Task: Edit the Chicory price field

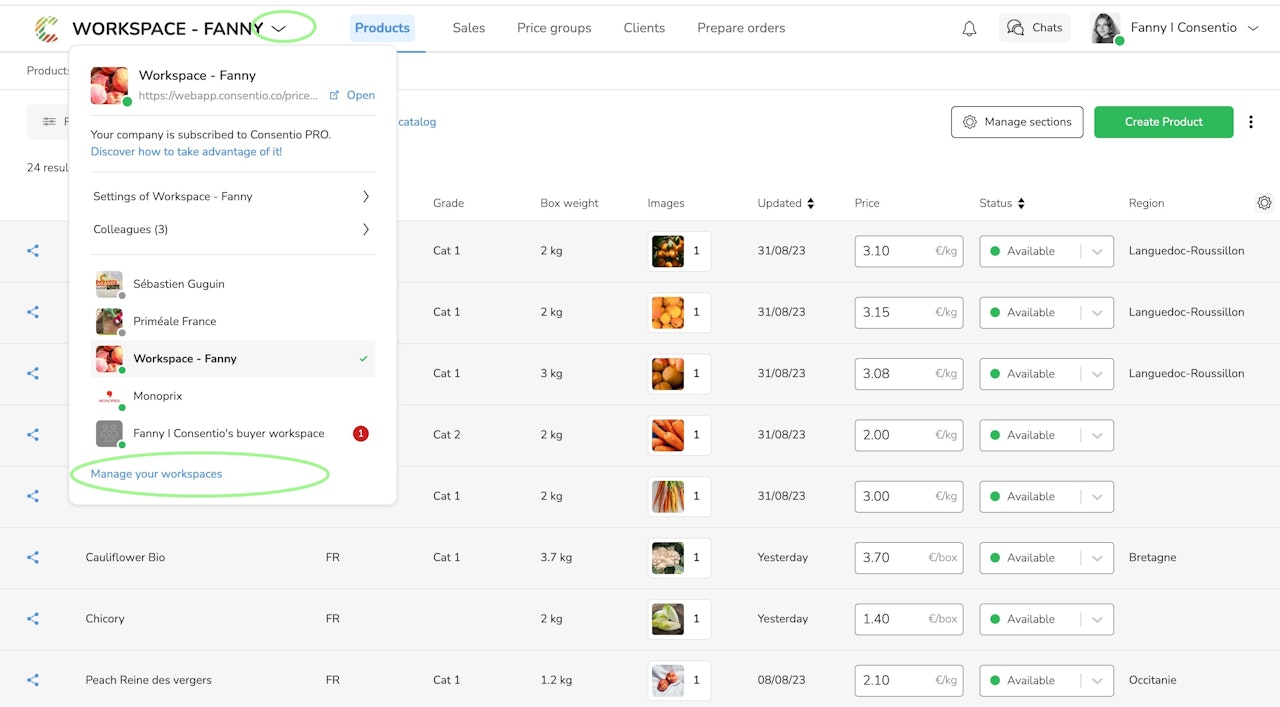Action: 890,619
